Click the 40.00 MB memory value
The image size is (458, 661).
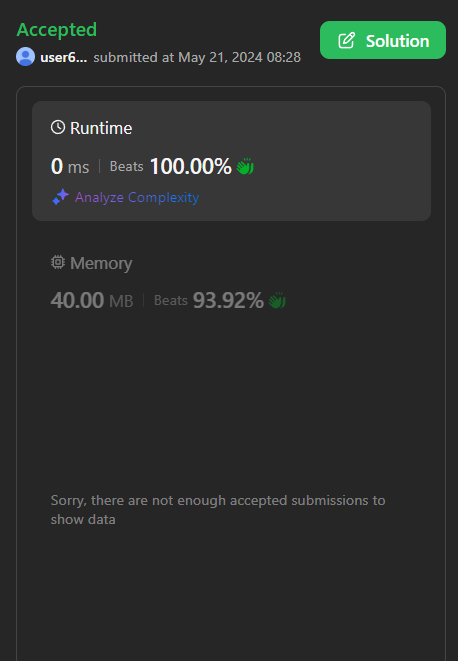pyautogui.click(x=92, y=301)
